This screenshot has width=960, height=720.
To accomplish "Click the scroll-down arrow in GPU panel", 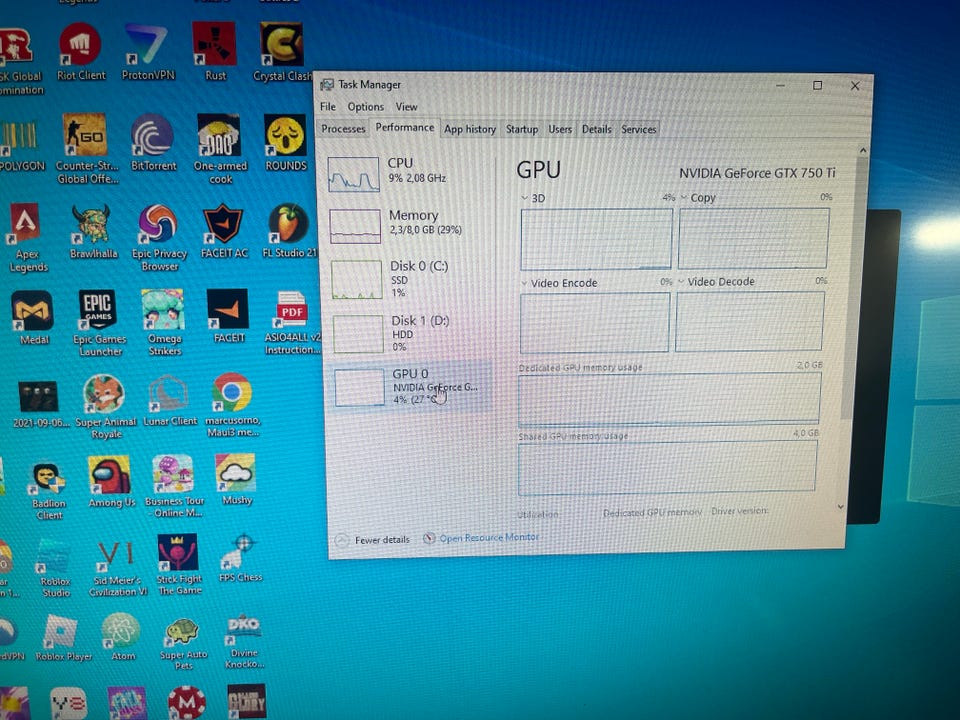I will pos(841,507).
